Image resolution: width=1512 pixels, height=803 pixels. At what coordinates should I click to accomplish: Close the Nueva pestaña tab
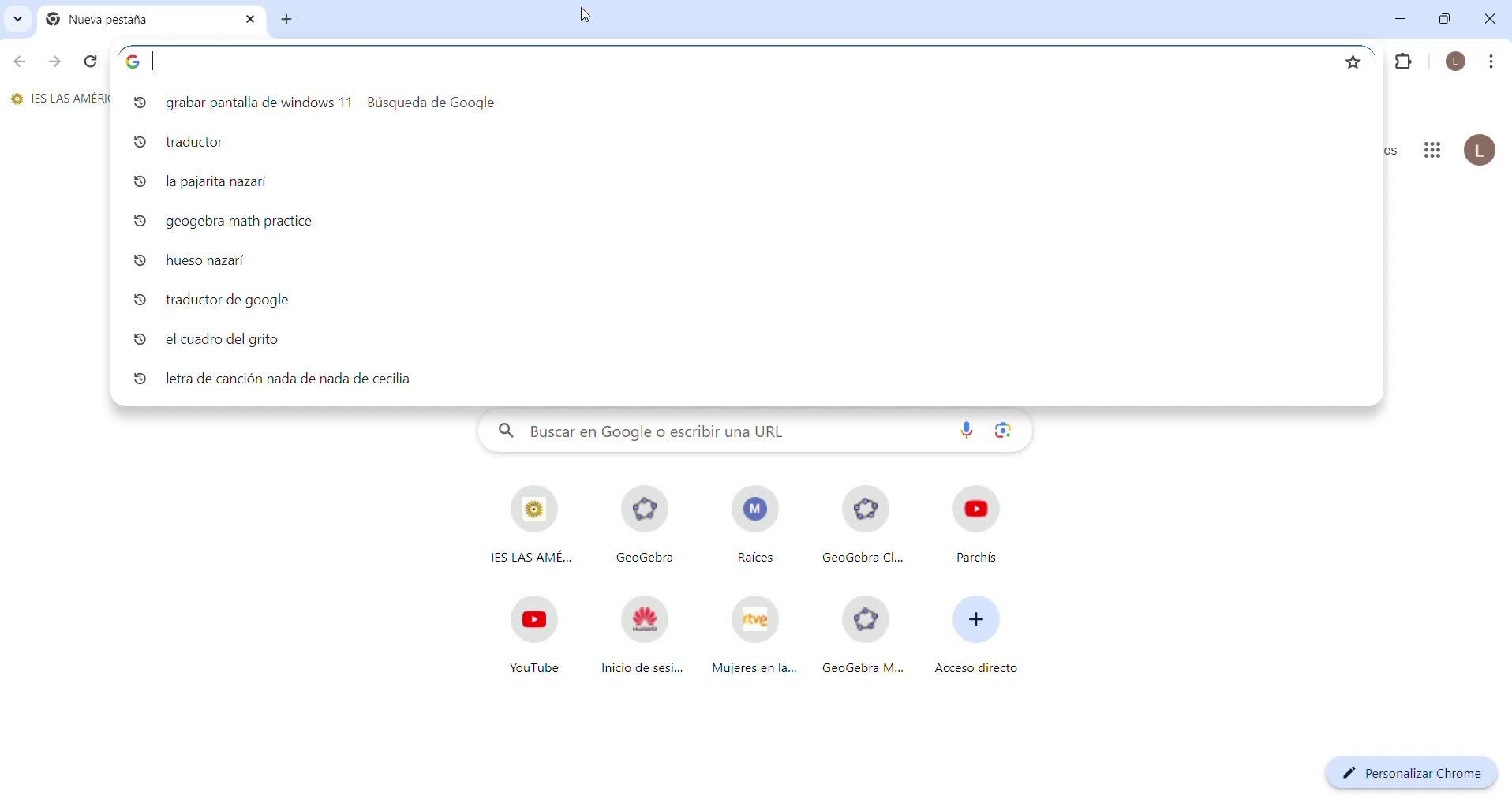click(x=251, y=19)
